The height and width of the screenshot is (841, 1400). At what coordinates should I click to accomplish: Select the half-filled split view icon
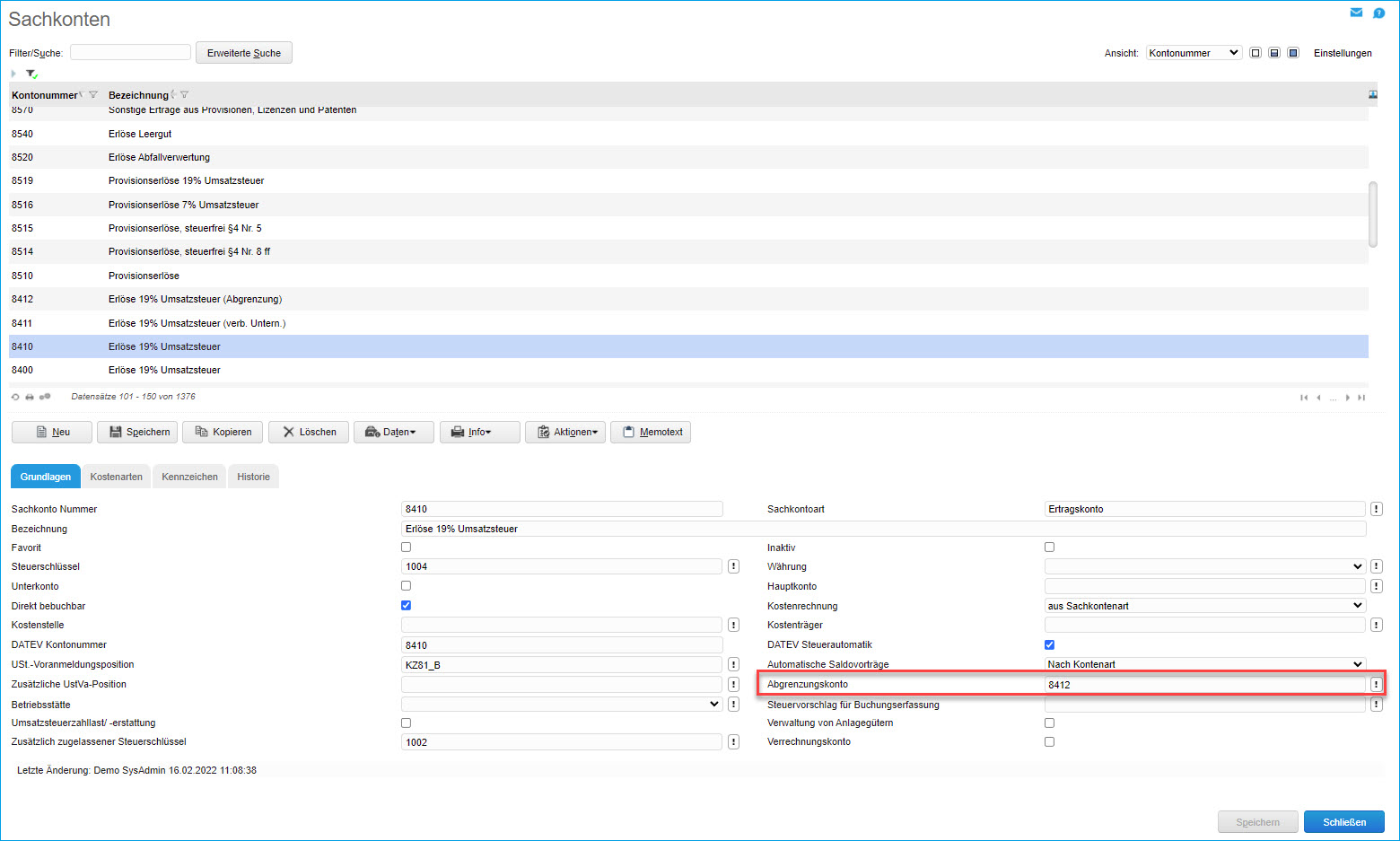(x=1274, y=53)
